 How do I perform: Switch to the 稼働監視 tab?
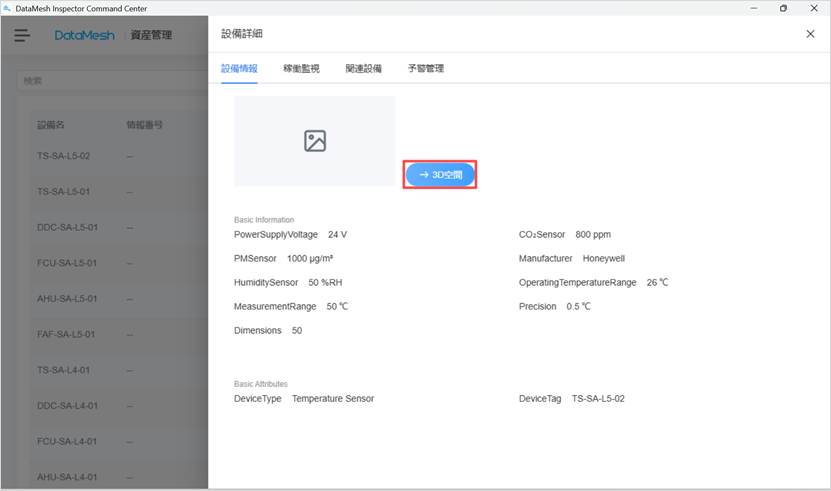click(x=301, y=69)
